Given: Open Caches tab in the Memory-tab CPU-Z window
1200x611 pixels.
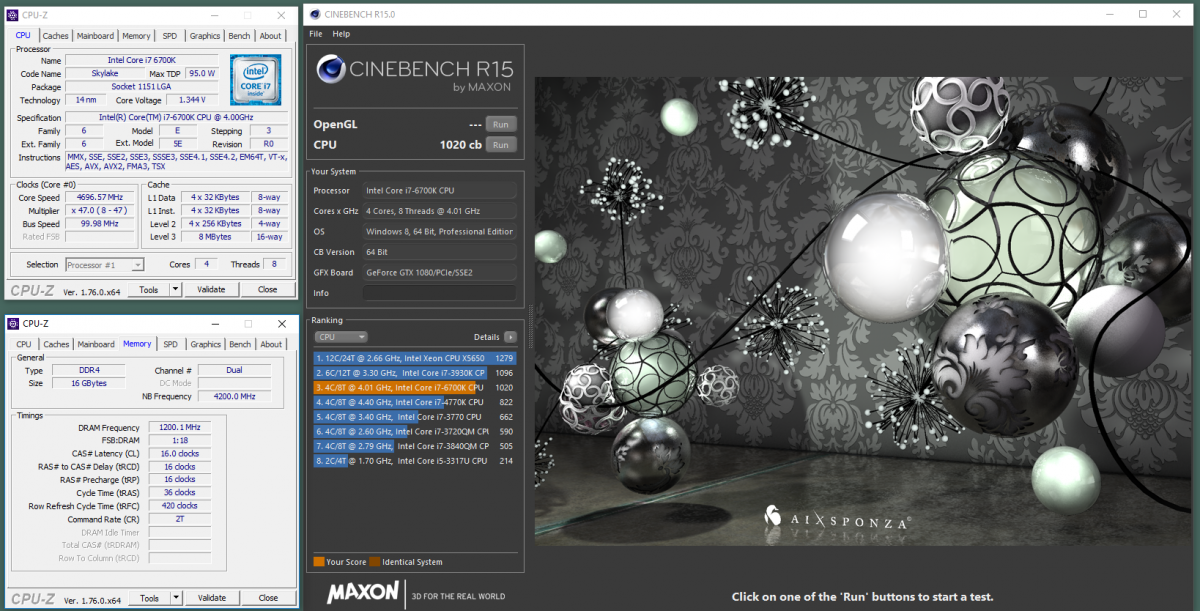Looking at the screenshot, I should point(56,344).
